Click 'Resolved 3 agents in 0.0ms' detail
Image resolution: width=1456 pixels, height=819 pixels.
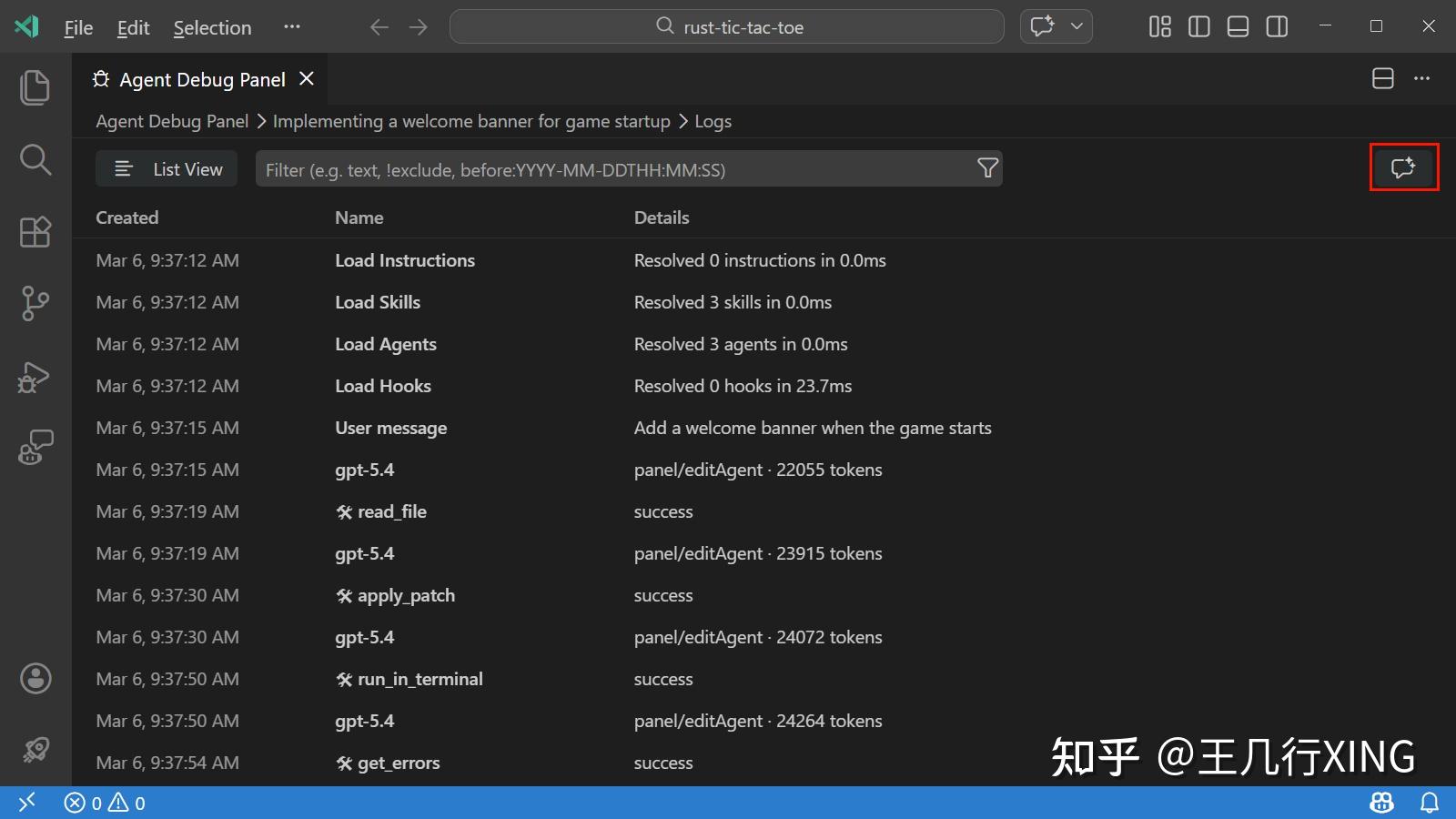pyautogui.click(x=741, y=344)
